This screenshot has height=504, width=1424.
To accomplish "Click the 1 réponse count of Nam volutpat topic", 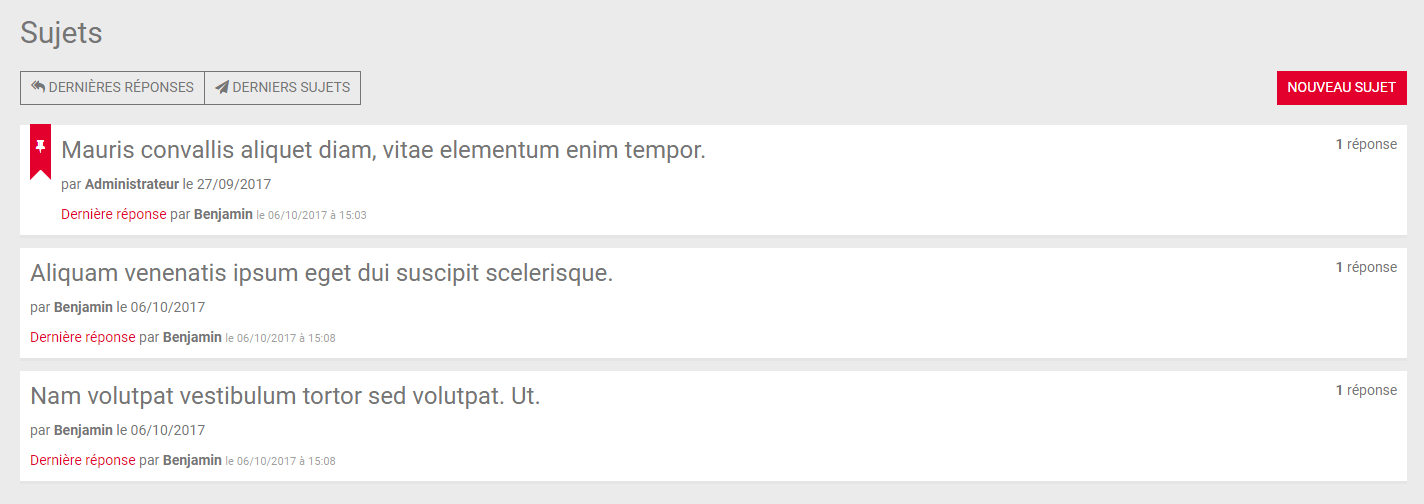I will coord(1366,390).
